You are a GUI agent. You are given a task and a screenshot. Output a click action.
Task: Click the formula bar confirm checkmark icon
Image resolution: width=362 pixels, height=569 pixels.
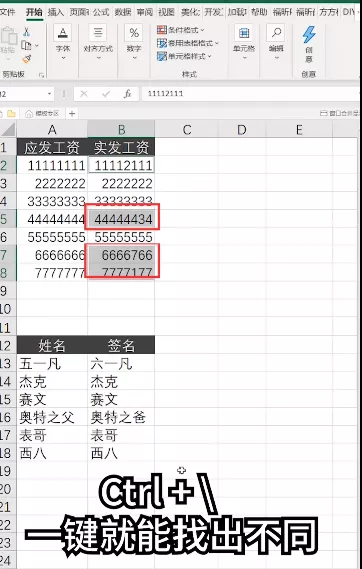coord(106,94)
